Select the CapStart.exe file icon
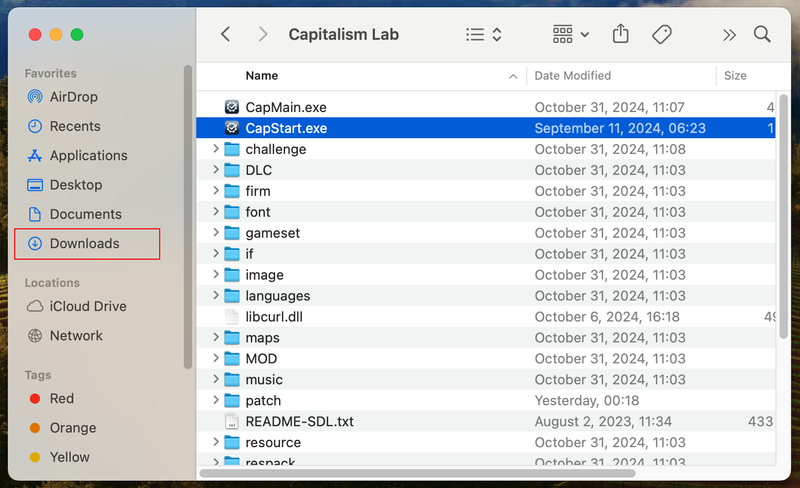Screen dimensions: 800x488 pyautogui.click(x=232, y=128)
